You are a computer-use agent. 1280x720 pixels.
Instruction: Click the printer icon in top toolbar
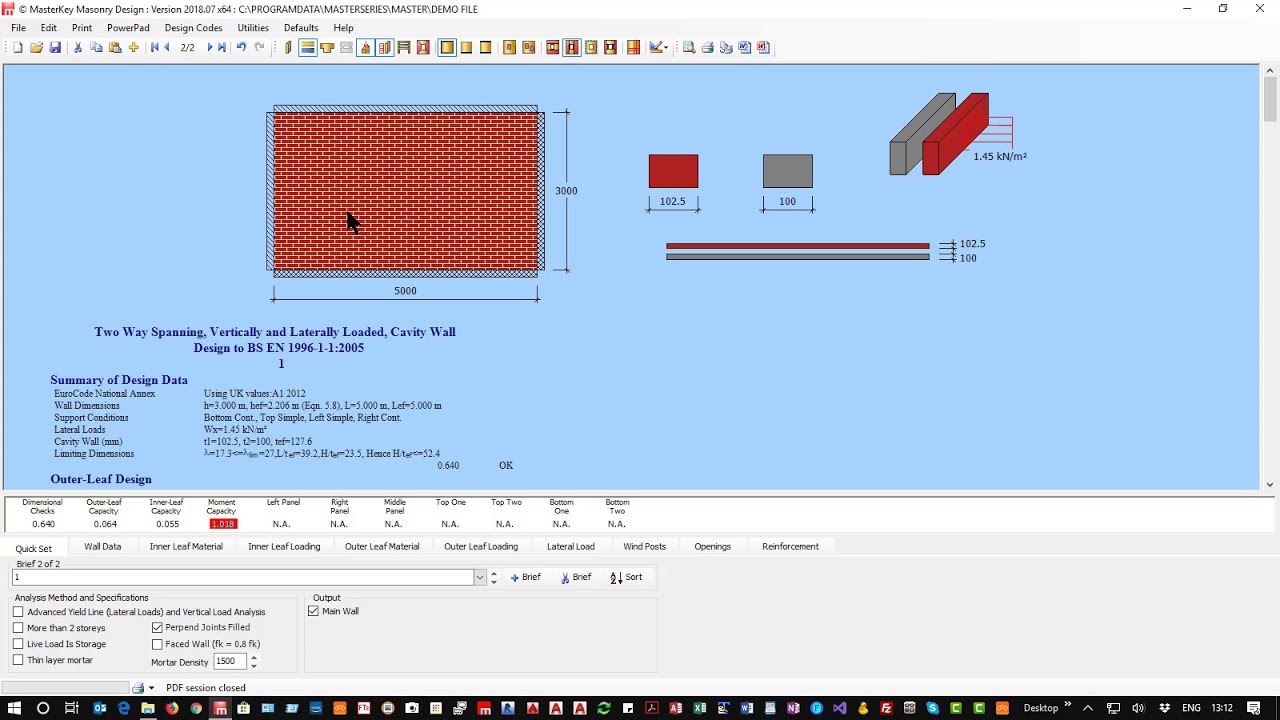click(707, 47)
